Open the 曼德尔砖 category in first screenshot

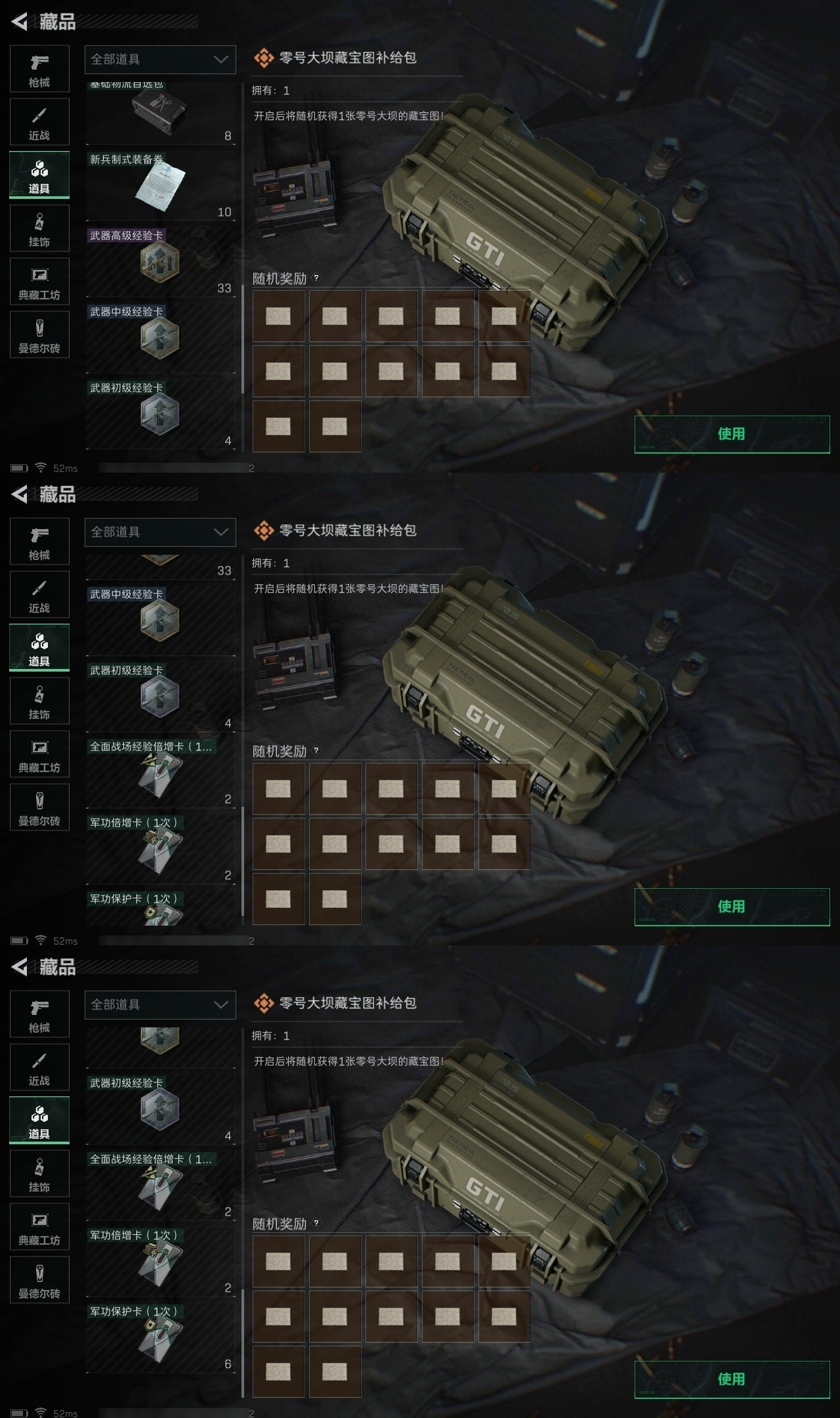pyautogui.click(x=39, y=335)
